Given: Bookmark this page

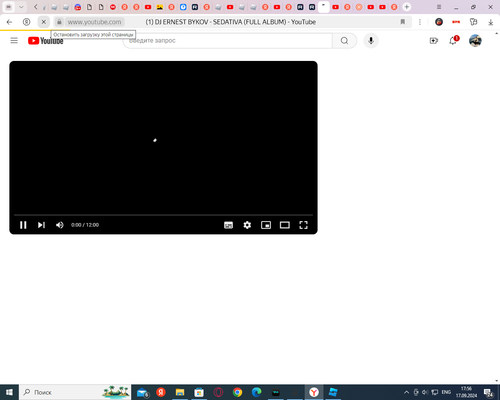Looking at the screenshot, I should (403, 22).
